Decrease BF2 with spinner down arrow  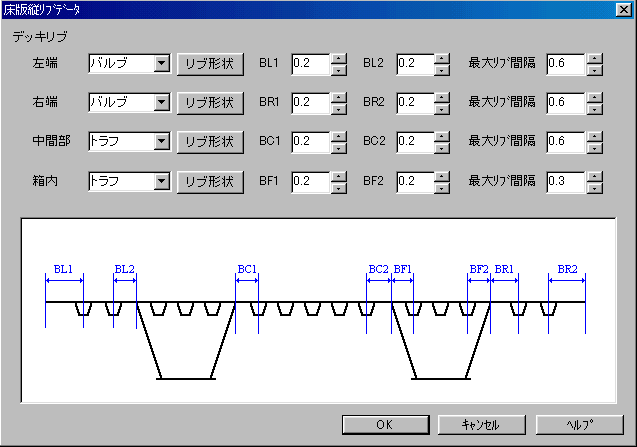pyautogui.click(x=442, y=188)
